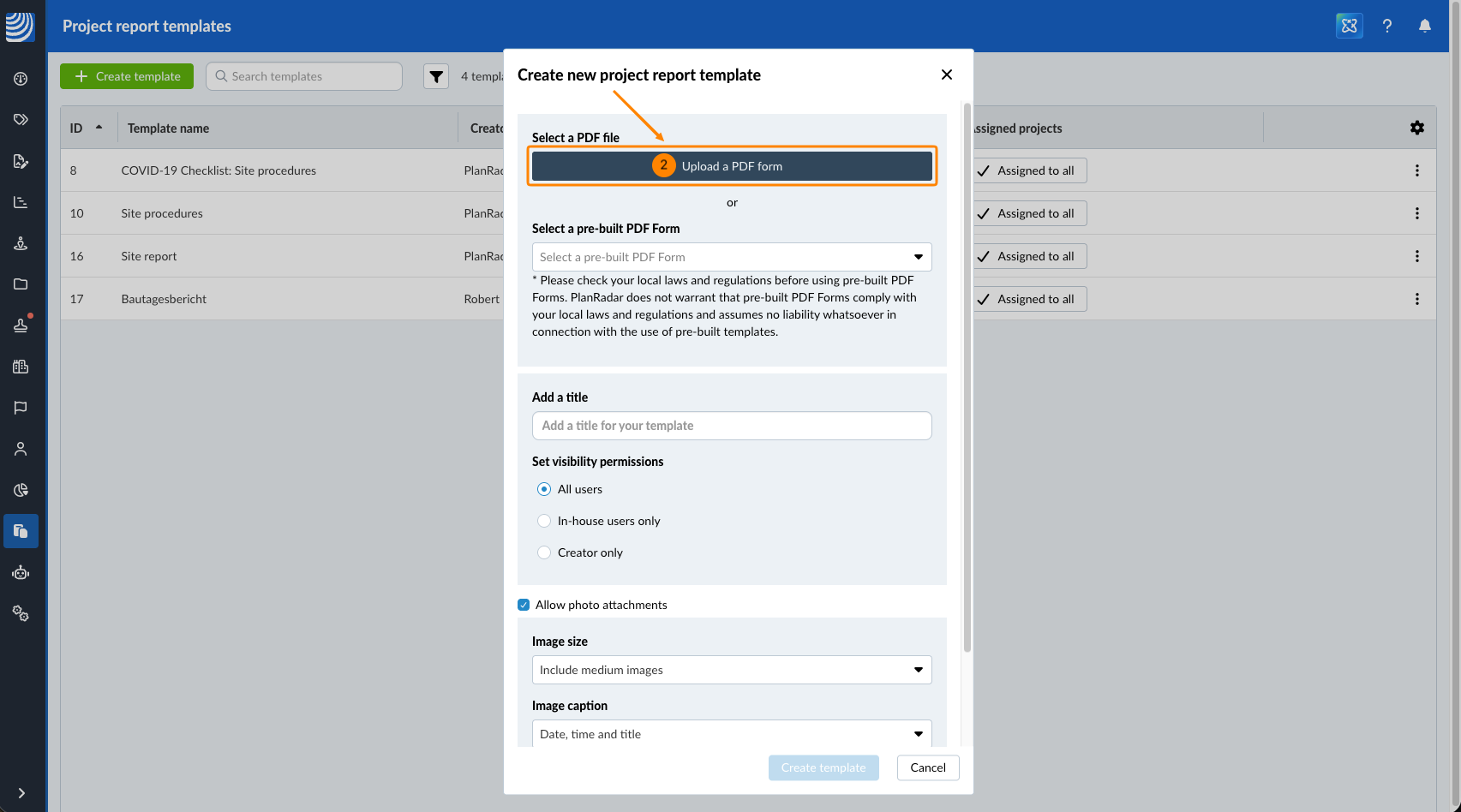Open the folder icon in sidebar
Image resolution: width=1461 pixels, height=812 pixels.
(x=21, y=284)
